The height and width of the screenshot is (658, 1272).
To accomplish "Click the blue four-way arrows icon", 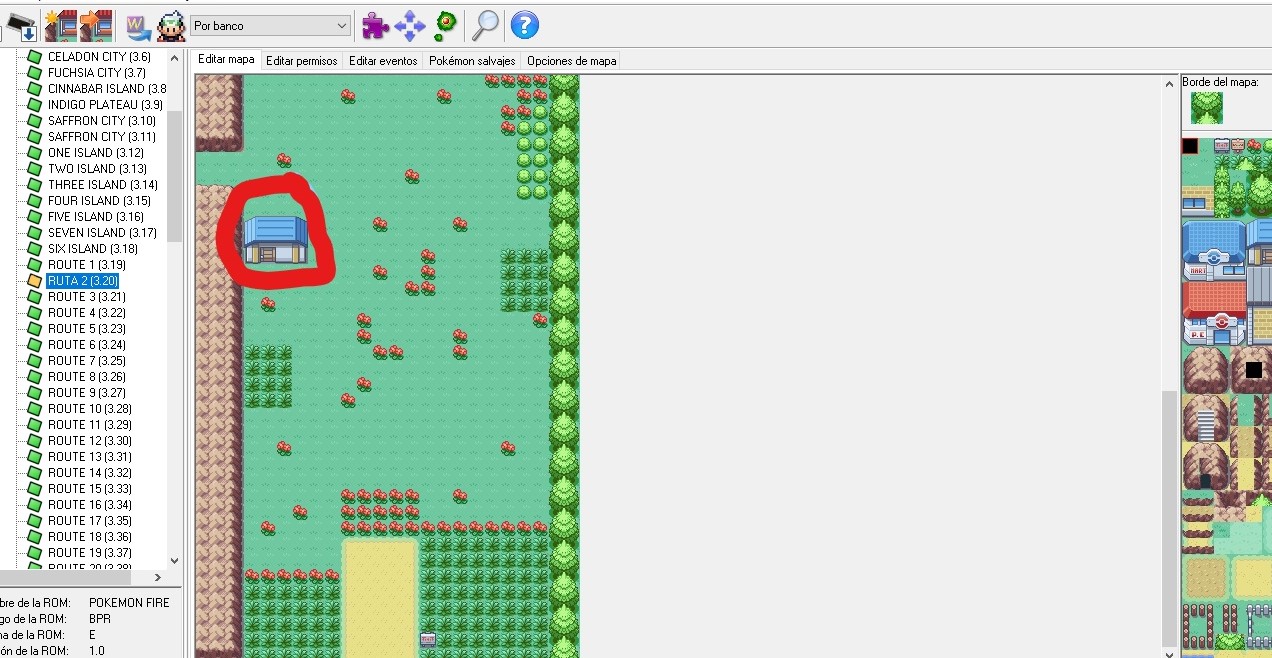I will coord(410,25).
